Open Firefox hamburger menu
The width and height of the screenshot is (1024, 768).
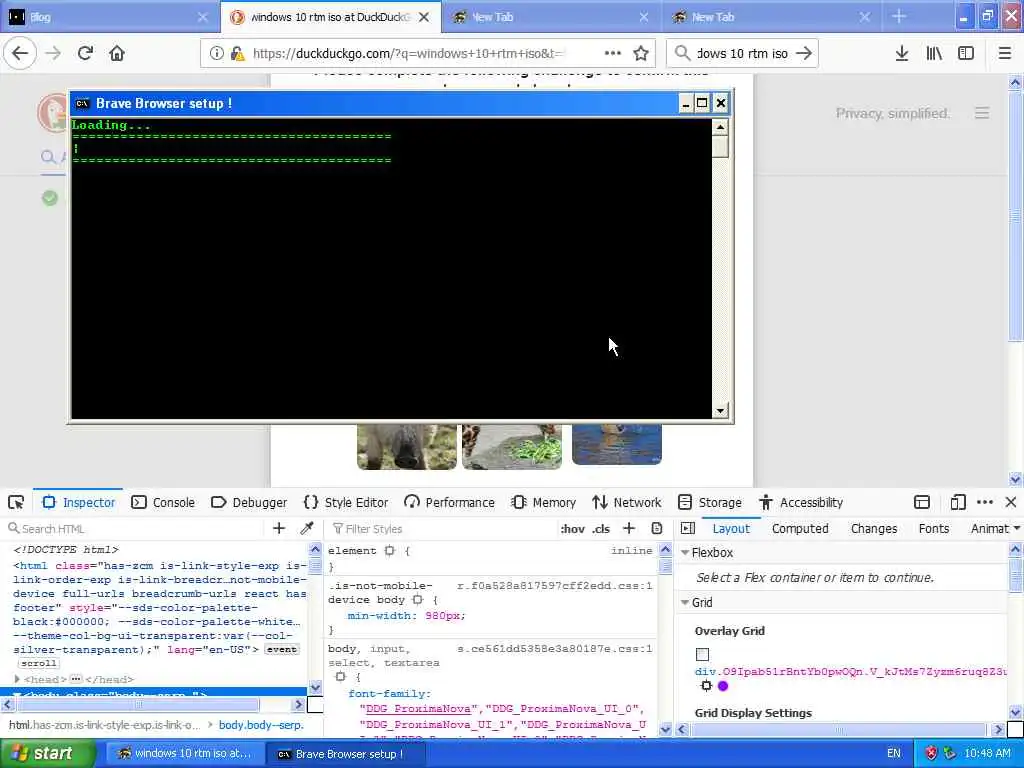1004,54
